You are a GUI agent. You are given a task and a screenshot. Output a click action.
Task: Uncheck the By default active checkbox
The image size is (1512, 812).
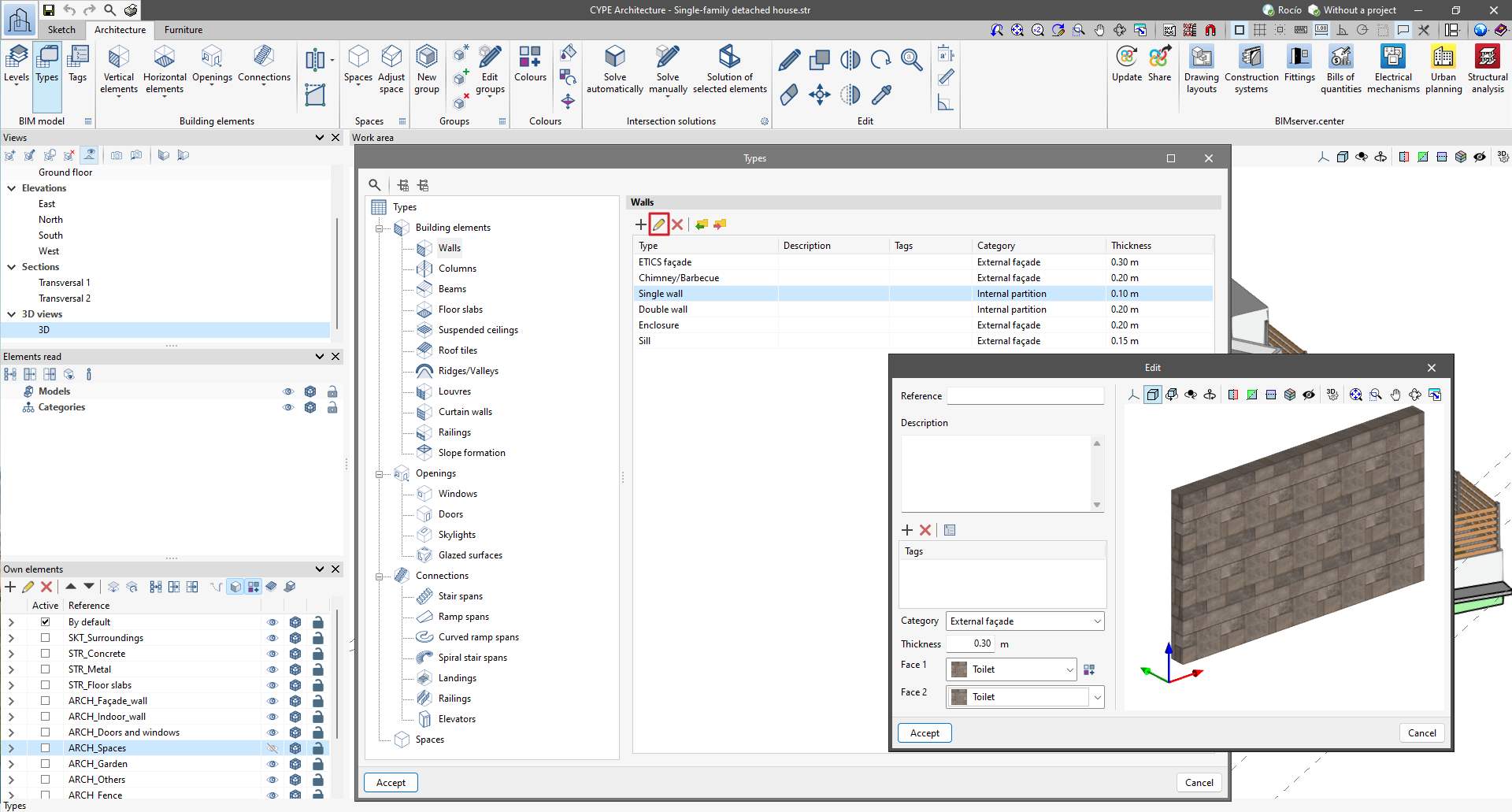coord(46,622)
